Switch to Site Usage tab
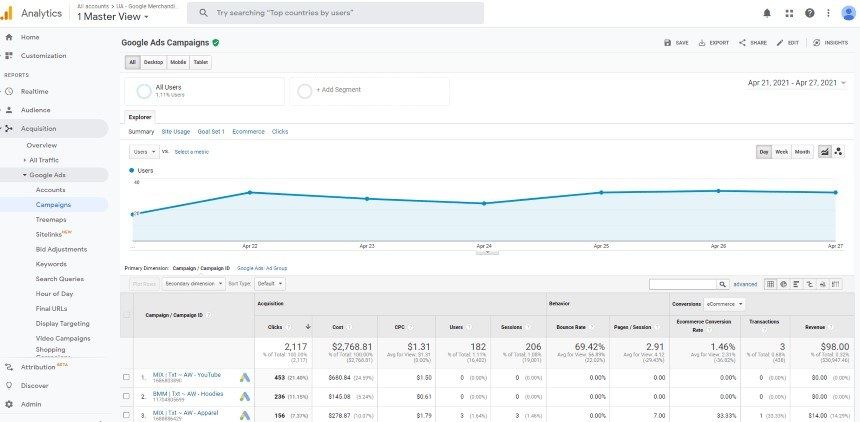This screenshot has width=860, height=422. click(176, 132)
